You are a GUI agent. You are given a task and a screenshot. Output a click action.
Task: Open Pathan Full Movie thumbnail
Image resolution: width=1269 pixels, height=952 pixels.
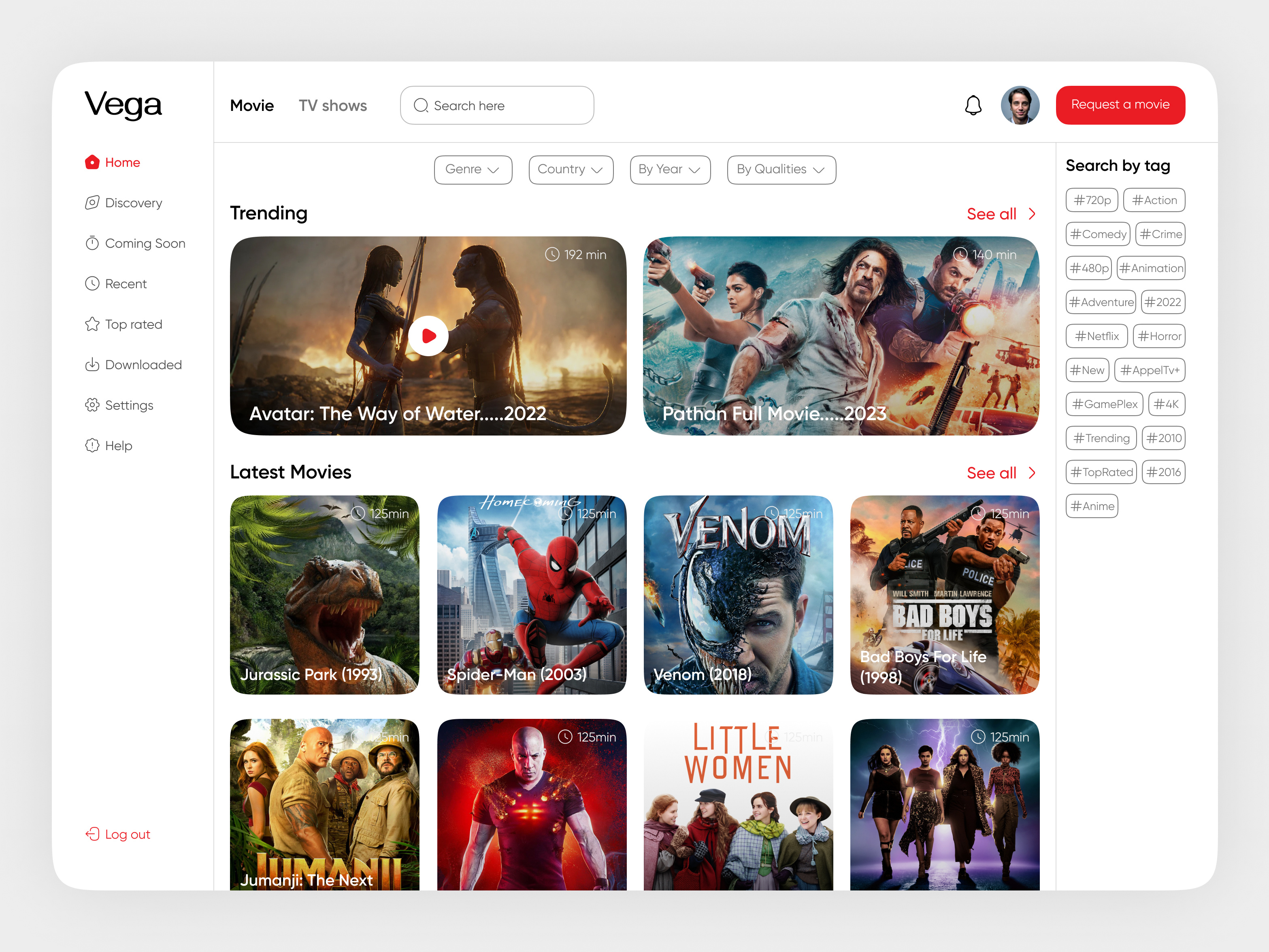pos(841,336)
